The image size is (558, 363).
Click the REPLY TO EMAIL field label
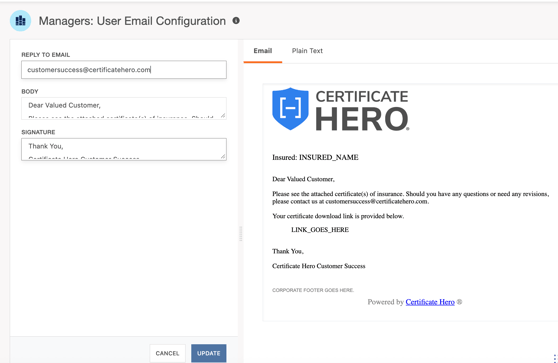tap(46, 55)
